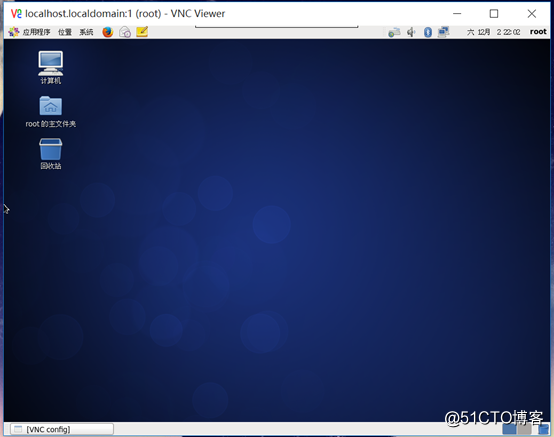The image size is (554, 437).
Task: Launch Firefox from the top panel
Action: coord(108,32)
